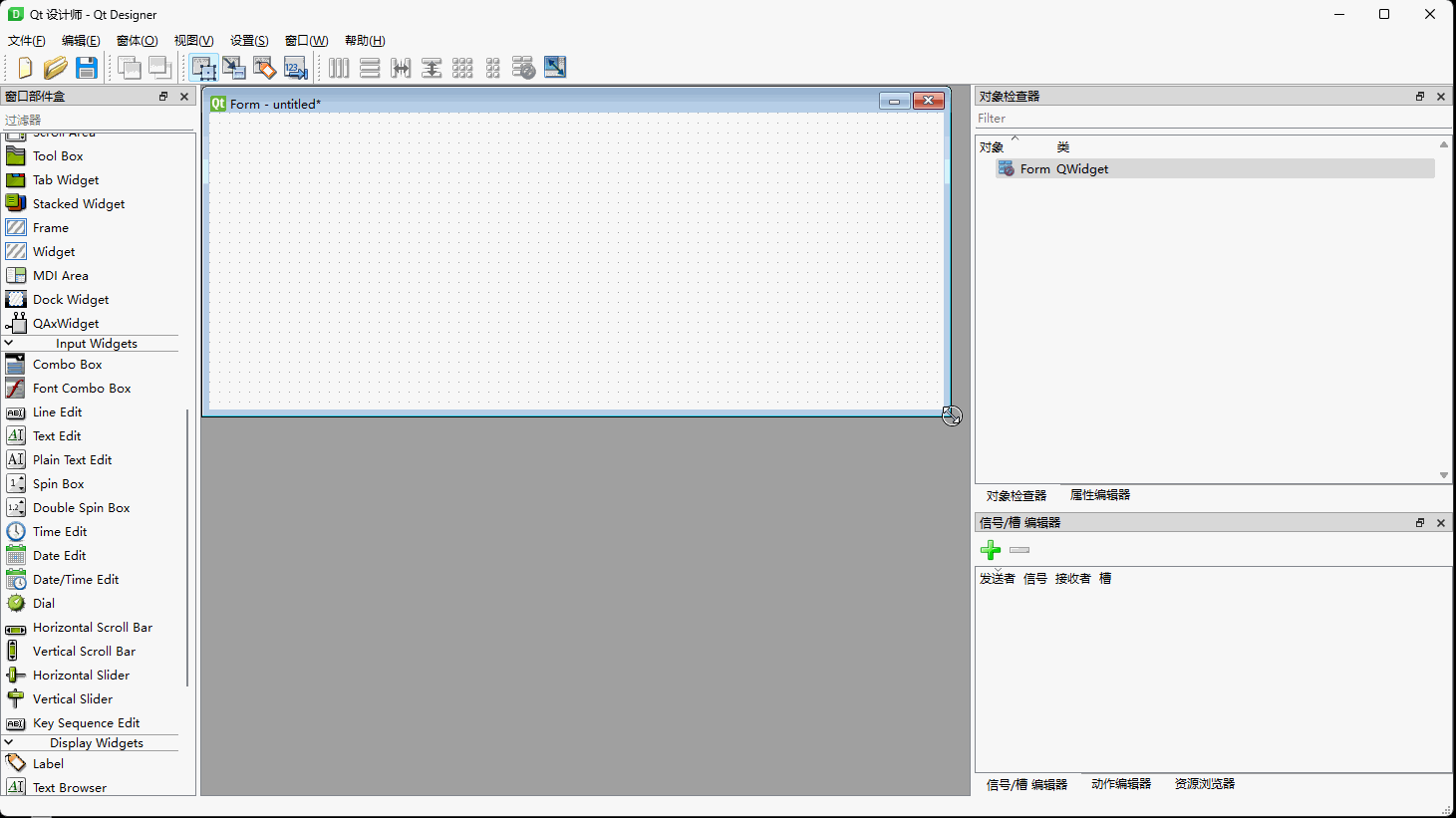Click the Adjust Size toolbar icon
This screenshot has height=818, width=1456.
tap(555, 68)
